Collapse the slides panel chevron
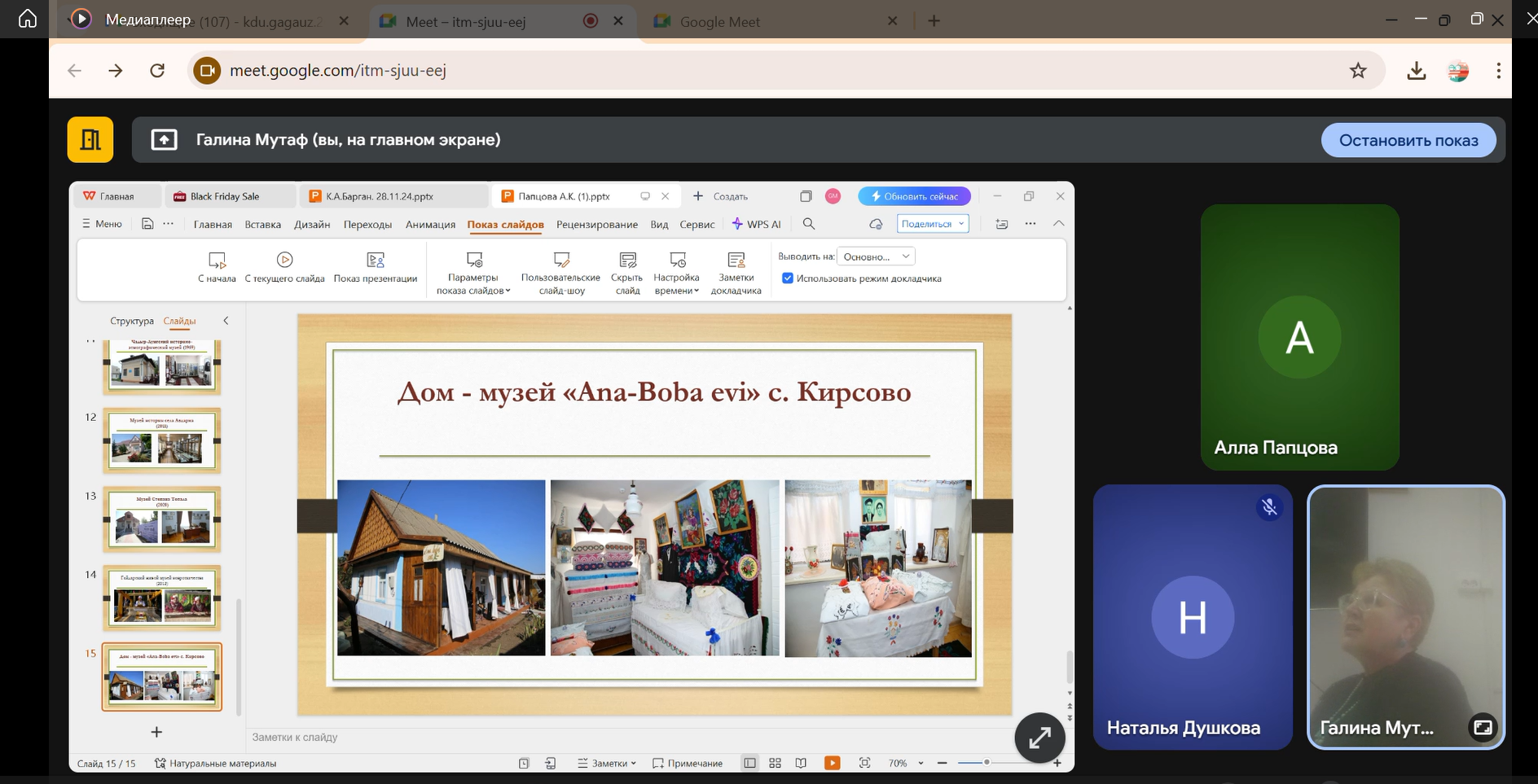 [226, 321]
